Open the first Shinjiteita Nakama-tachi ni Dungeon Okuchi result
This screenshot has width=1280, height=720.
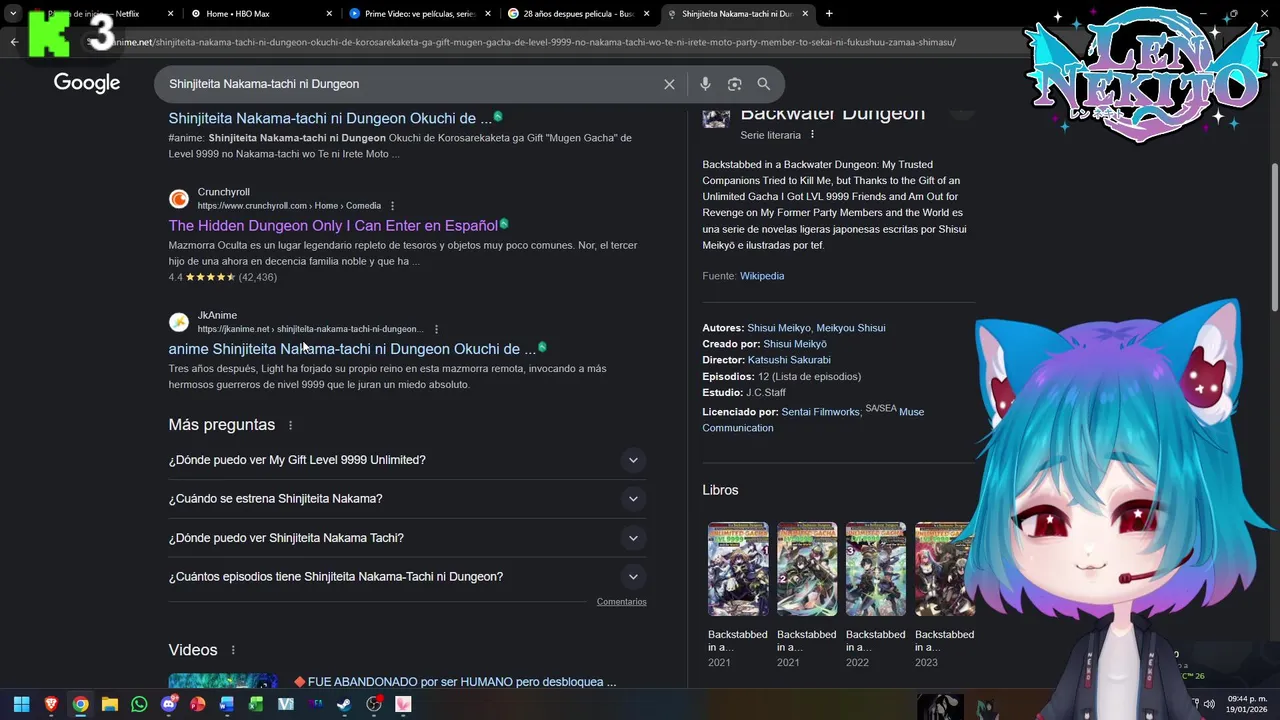coord(330,118)
